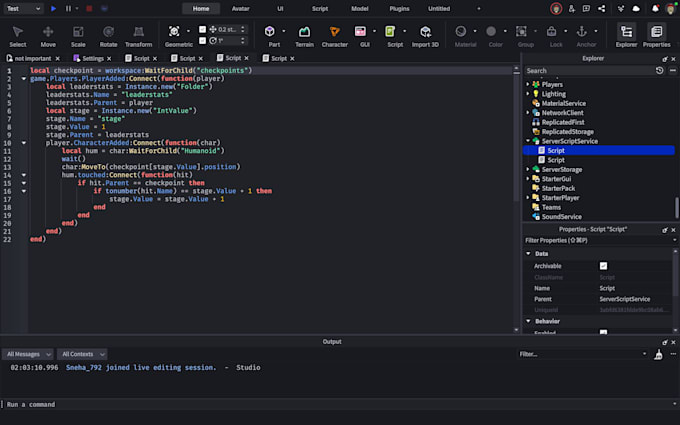The image size is (680, 425).
Task: Click the Run a command bar
Action: click(x=338, y=404)
